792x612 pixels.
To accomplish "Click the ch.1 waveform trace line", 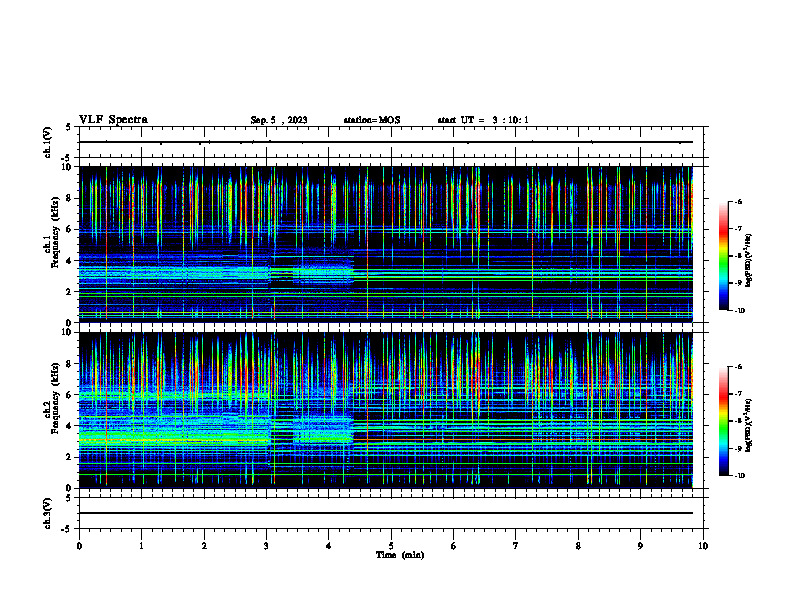I will point(386,142).
